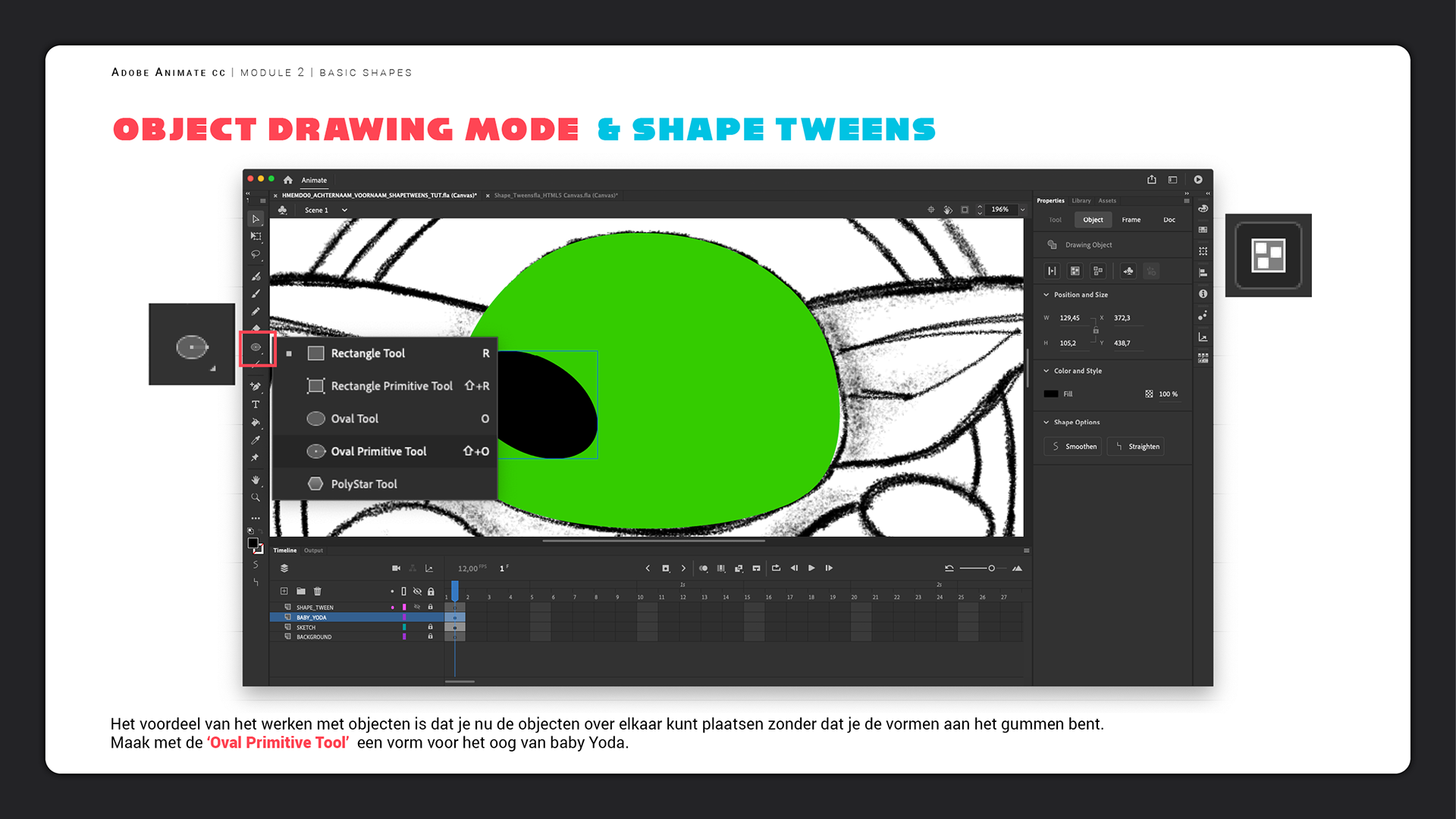Open the black Fill color swatch
Image resolution: width=1456 pixels, height=819 pixels.
coord(1051,394)
